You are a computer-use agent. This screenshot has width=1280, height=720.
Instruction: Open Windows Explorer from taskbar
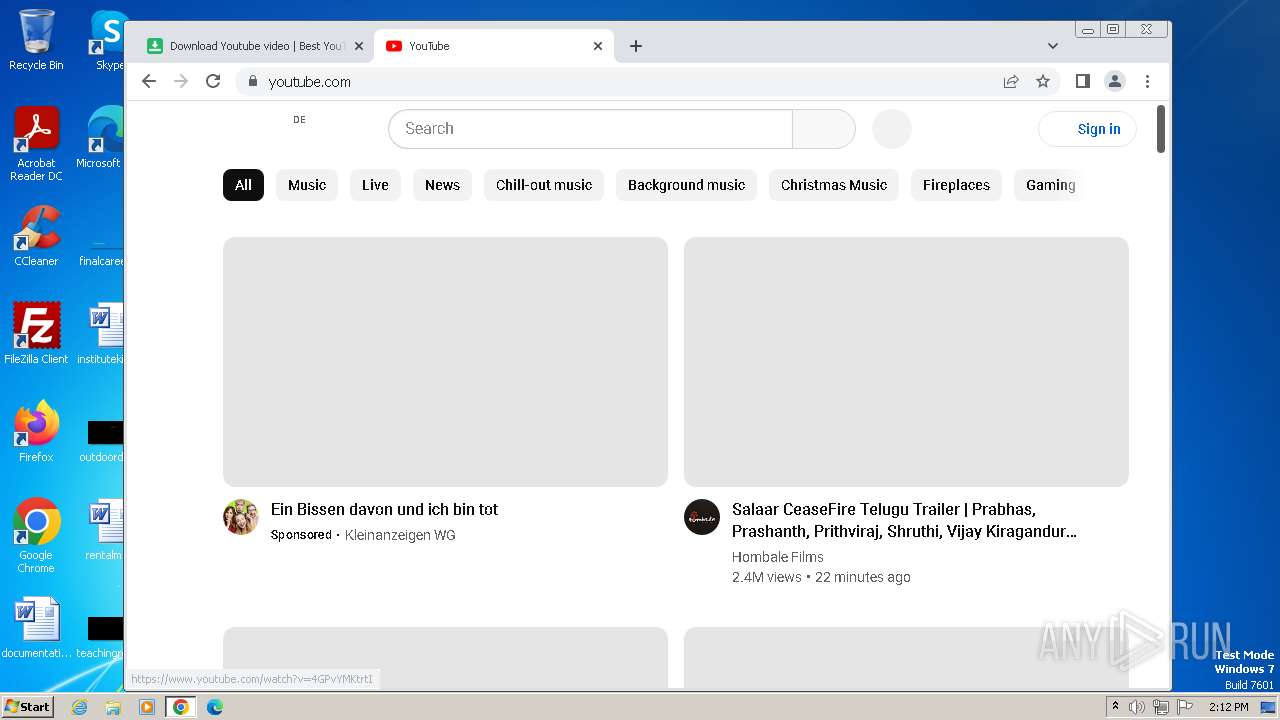(113, 707)
